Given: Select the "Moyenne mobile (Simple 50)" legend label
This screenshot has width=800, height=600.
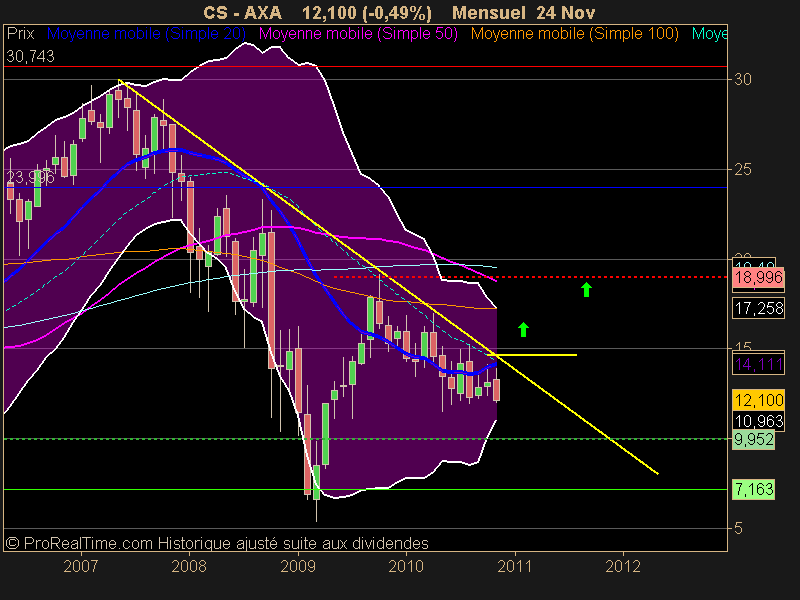Looking at the screenshot, I should click(358, 34).
